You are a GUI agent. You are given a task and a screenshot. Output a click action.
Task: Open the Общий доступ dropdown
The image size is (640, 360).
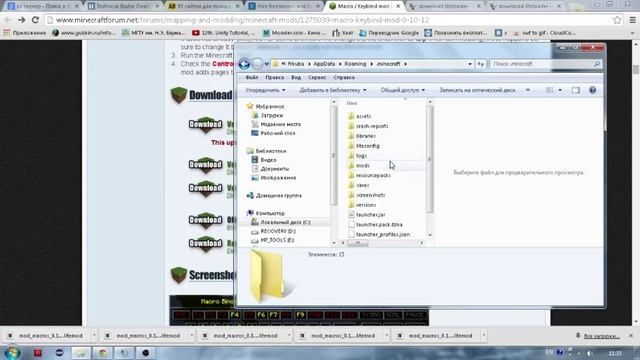pos(402,90)
